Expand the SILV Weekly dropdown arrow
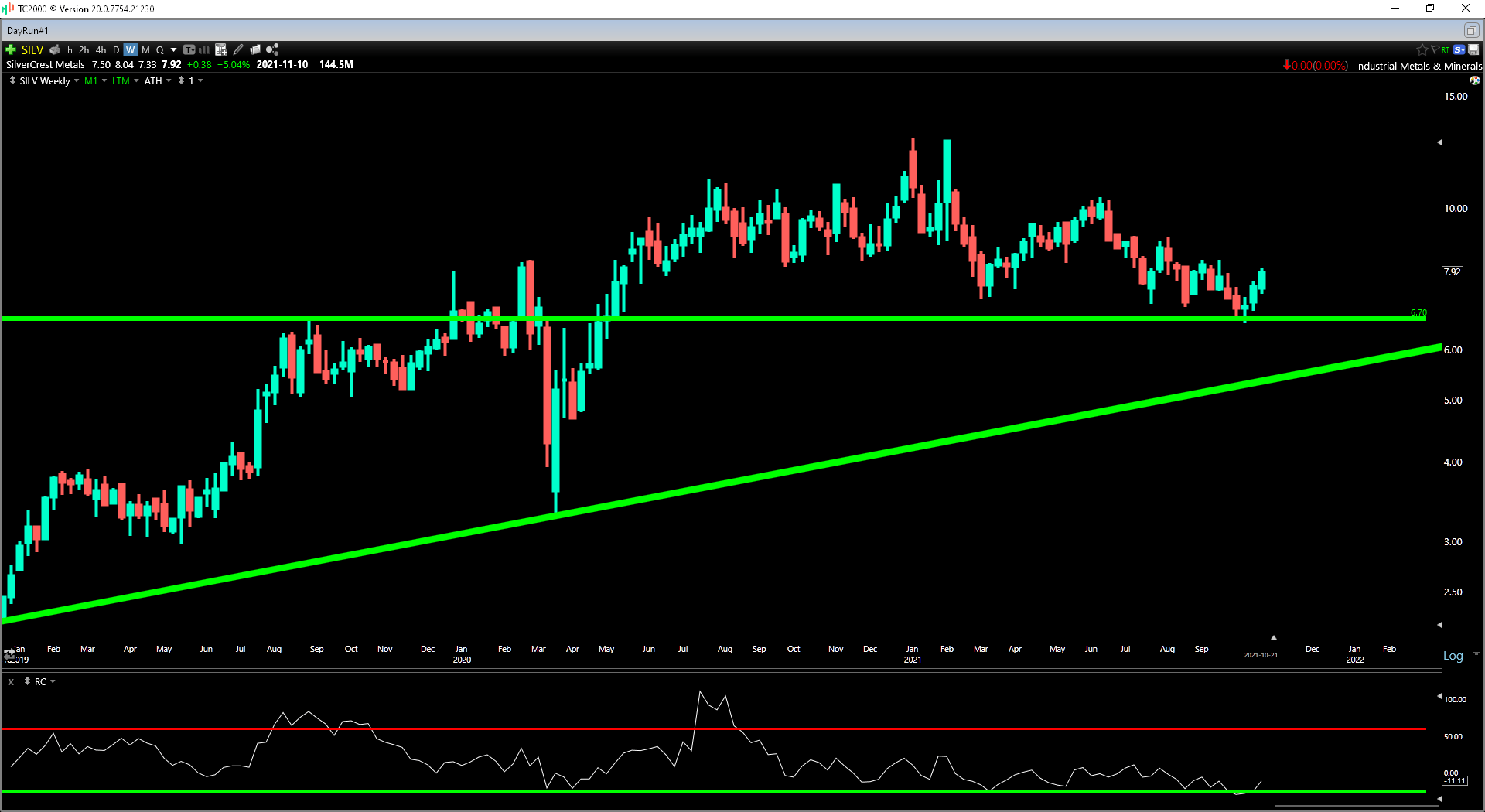The width and height of the screenshot is (1485, 812). (x=77, y=80)
